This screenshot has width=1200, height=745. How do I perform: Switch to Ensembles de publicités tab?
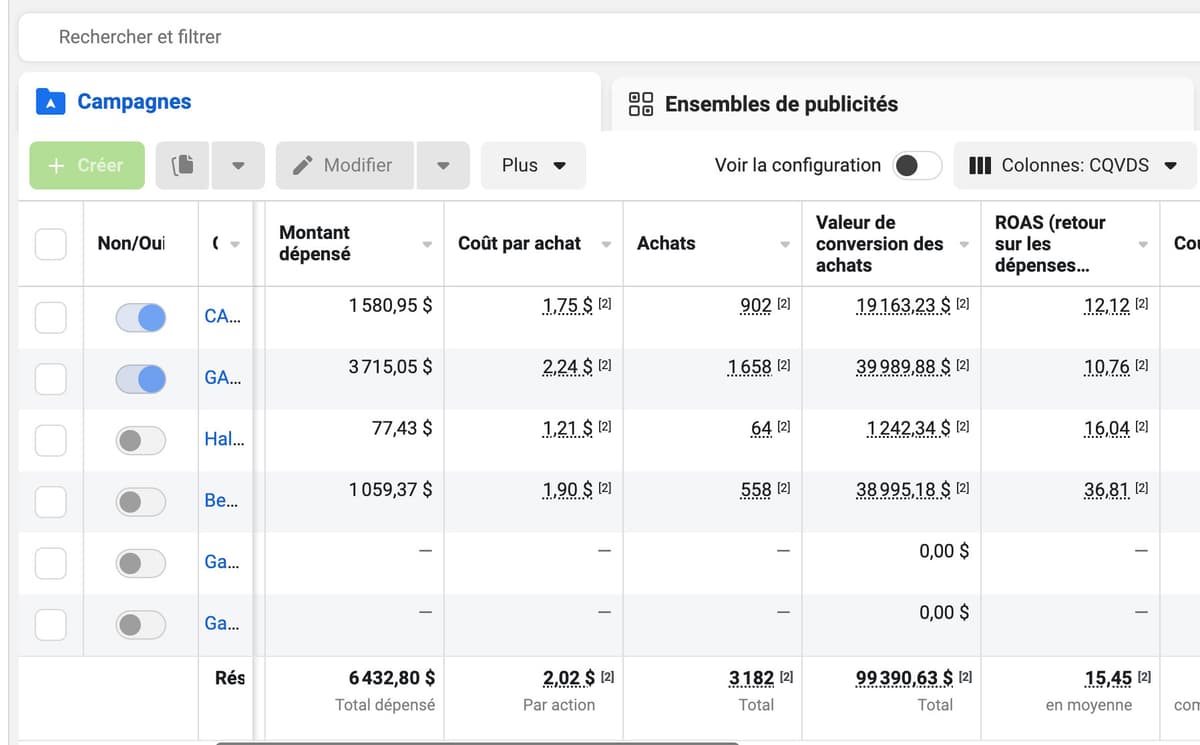pyautogui.click(x=780, y=104)
